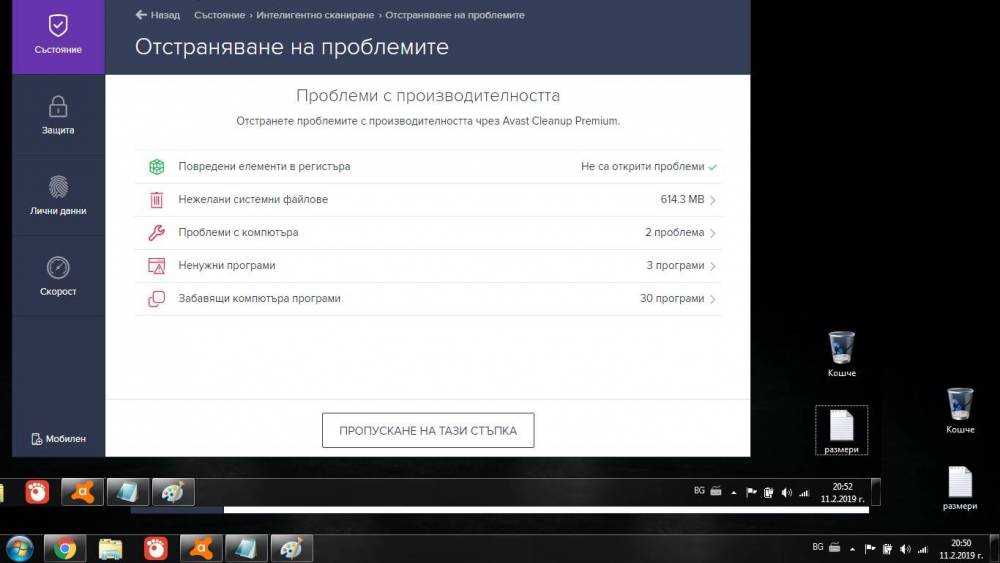Click the Състояние breadcrumb link
This screenshot has height=563, width=1000.
coord(219,15)
